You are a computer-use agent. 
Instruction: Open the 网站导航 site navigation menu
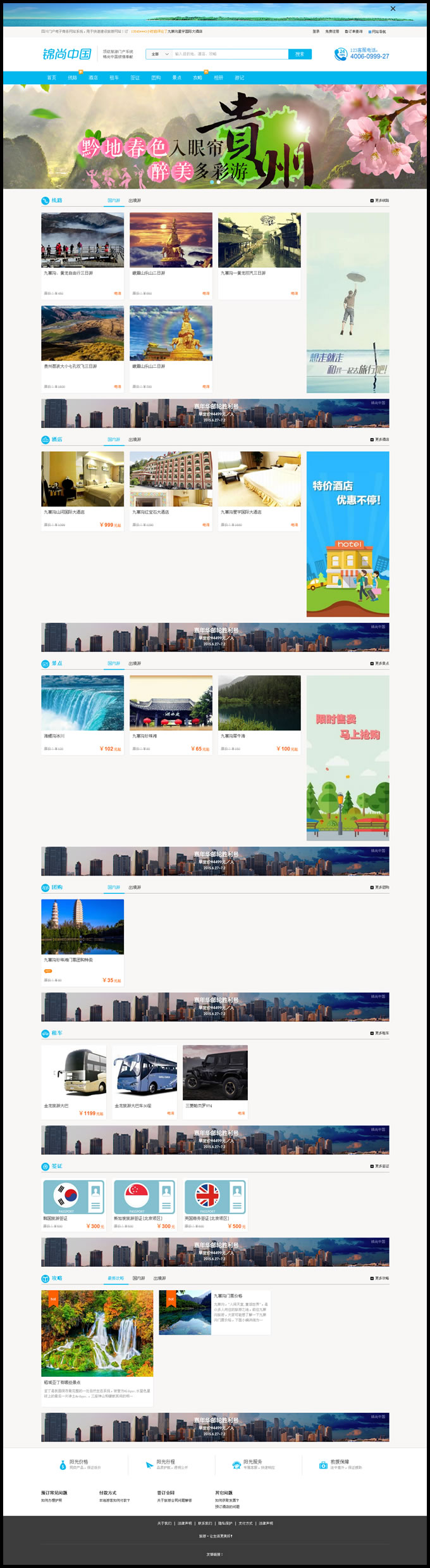pos(377,32)
